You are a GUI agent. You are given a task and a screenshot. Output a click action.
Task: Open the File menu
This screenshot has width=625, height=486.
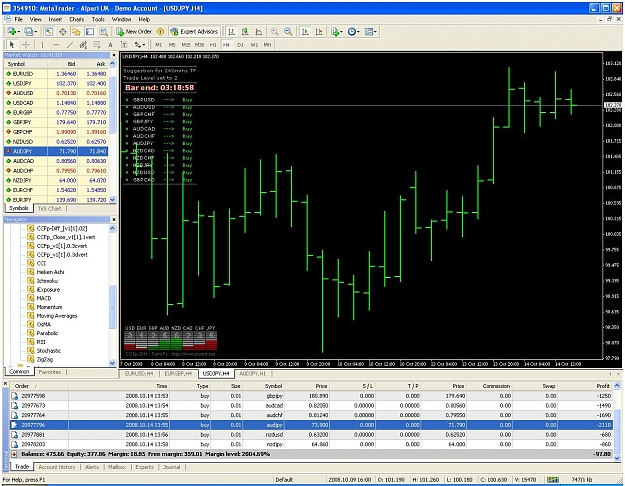(x=18, y=19)
